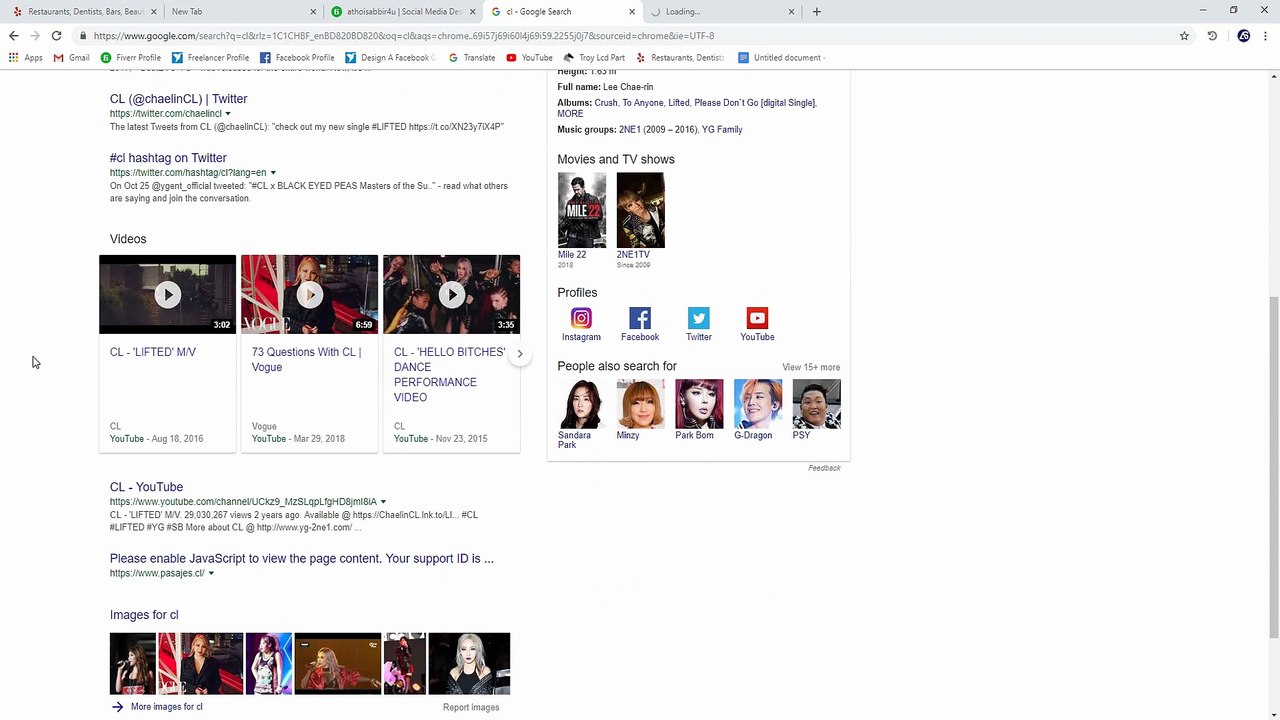Select PSY's photo
This screenshot has height=720, width=1280.
click(817, 404)
